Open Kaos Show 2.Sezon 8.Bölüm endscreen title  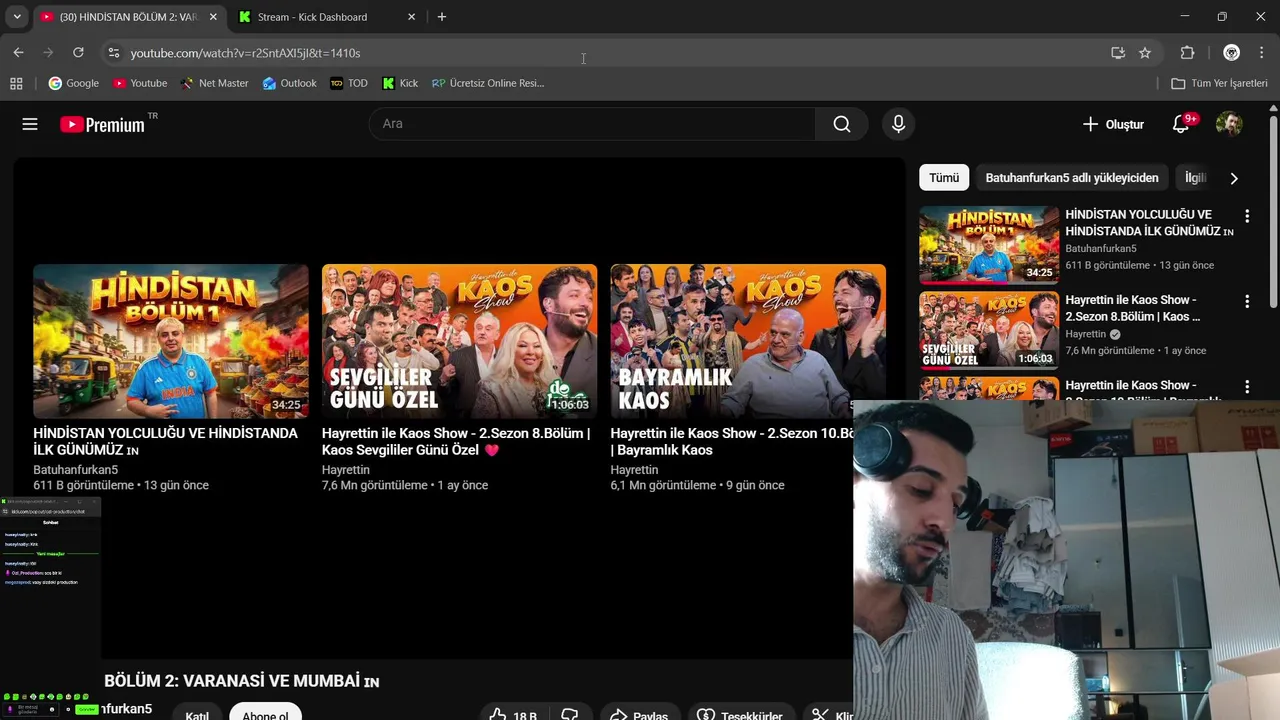point(456,442)
